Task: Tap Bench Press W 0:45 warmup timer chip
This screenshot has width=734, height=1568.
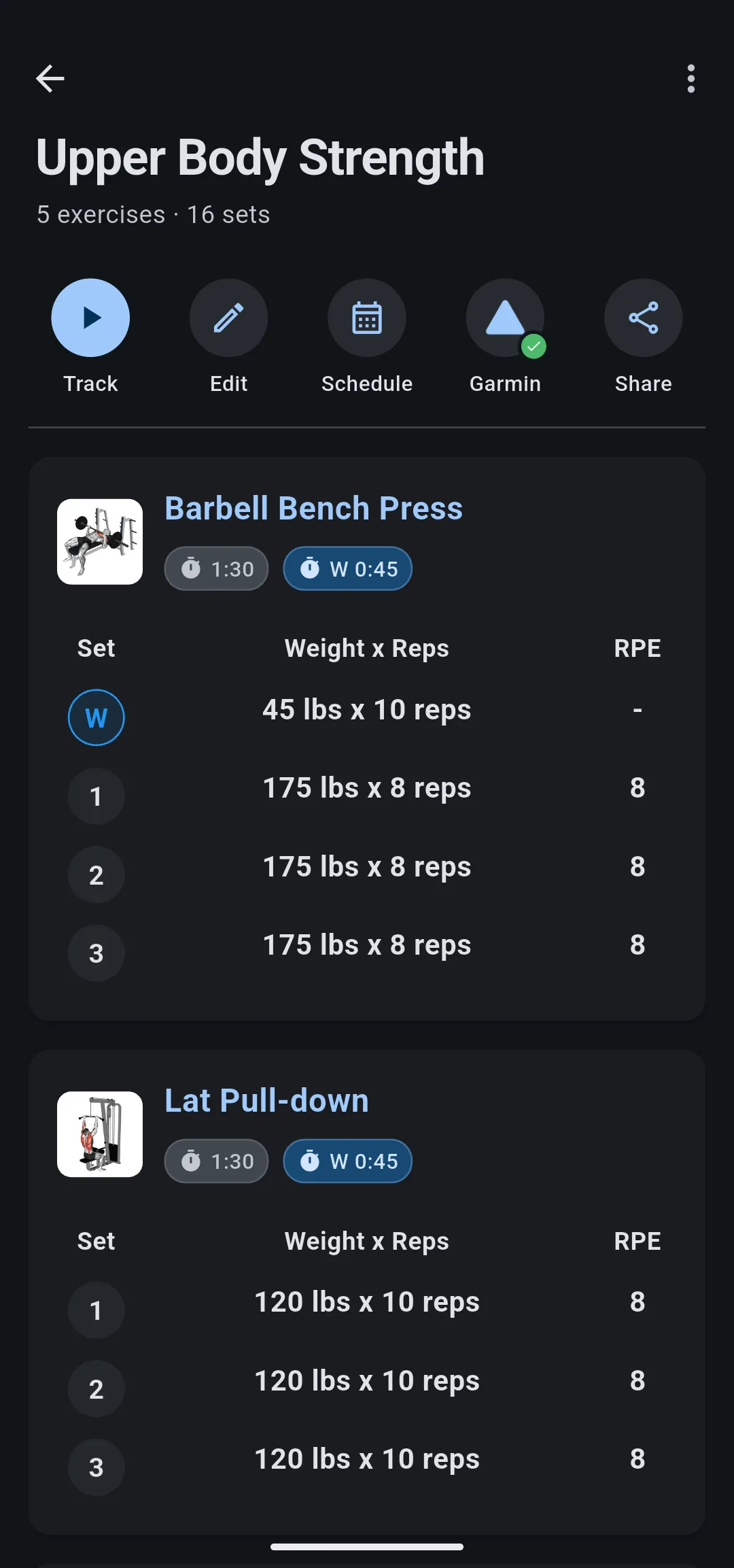Action: pos(347,568)
